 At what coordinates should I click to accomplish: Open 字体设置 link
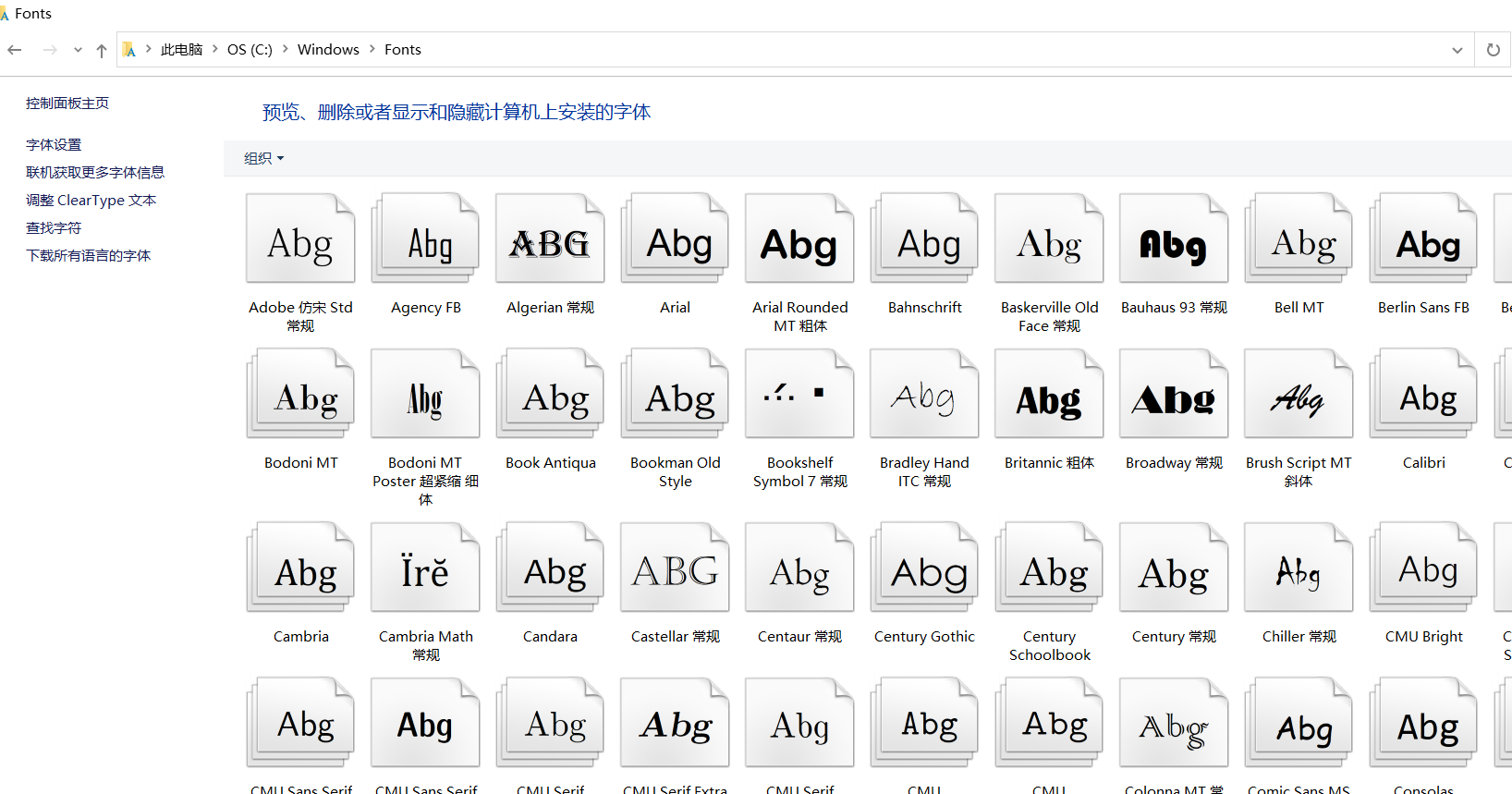[54, 145]
